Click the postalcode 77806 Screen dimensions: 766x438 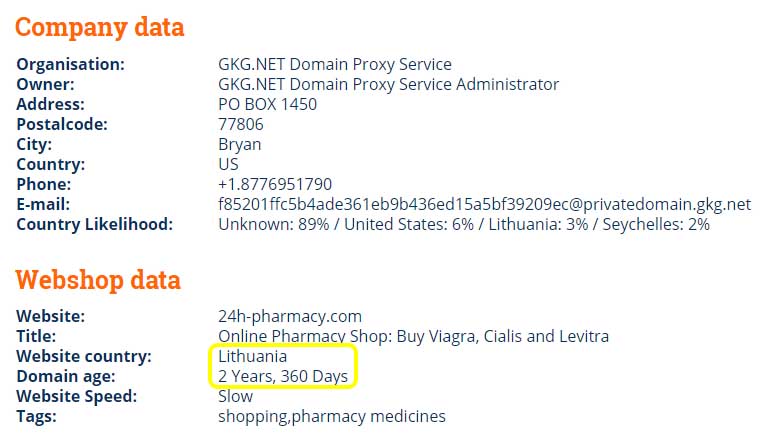click(x=240, y=124)
